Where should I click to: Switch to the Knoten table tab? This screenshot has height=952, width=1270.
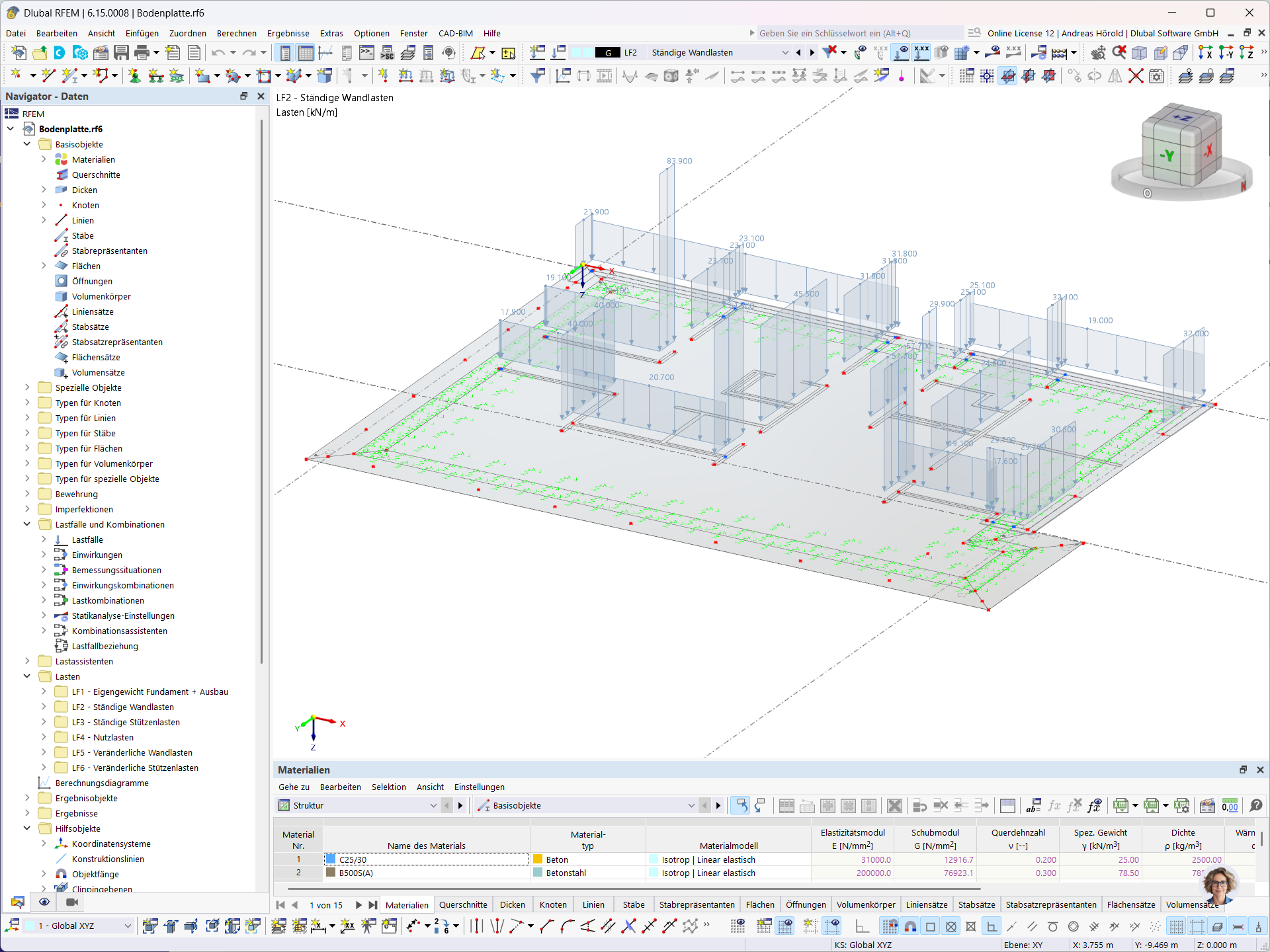coord(553,904)
